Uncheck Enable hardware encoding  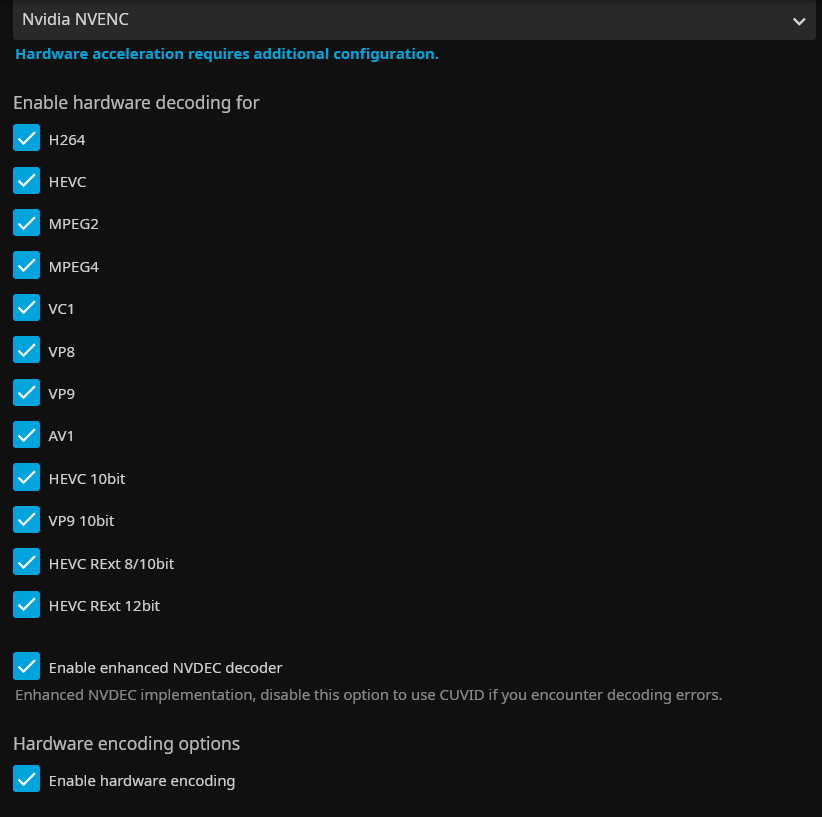coord(27,779)
